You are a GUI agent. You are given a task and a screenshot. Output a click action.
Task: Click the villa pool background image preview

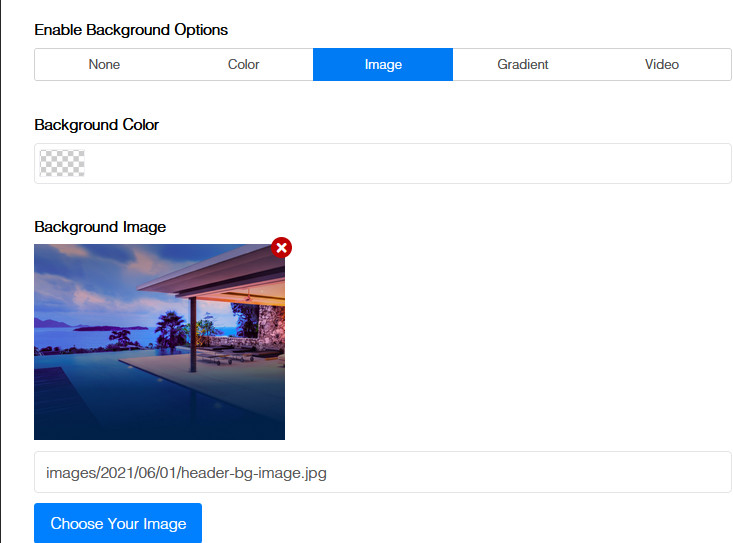click(x=159, y=342)
